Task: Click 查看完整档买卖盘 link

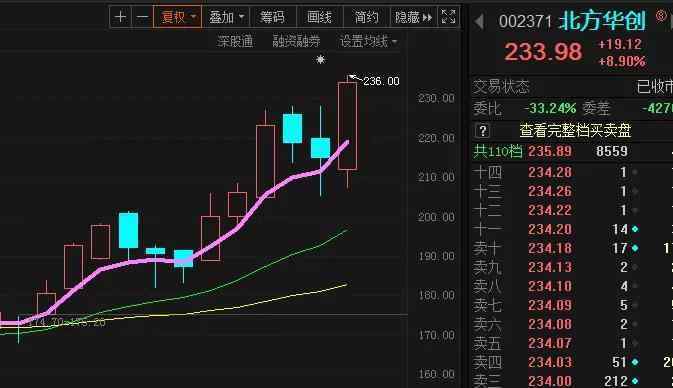Action: [x=575, y=130]
